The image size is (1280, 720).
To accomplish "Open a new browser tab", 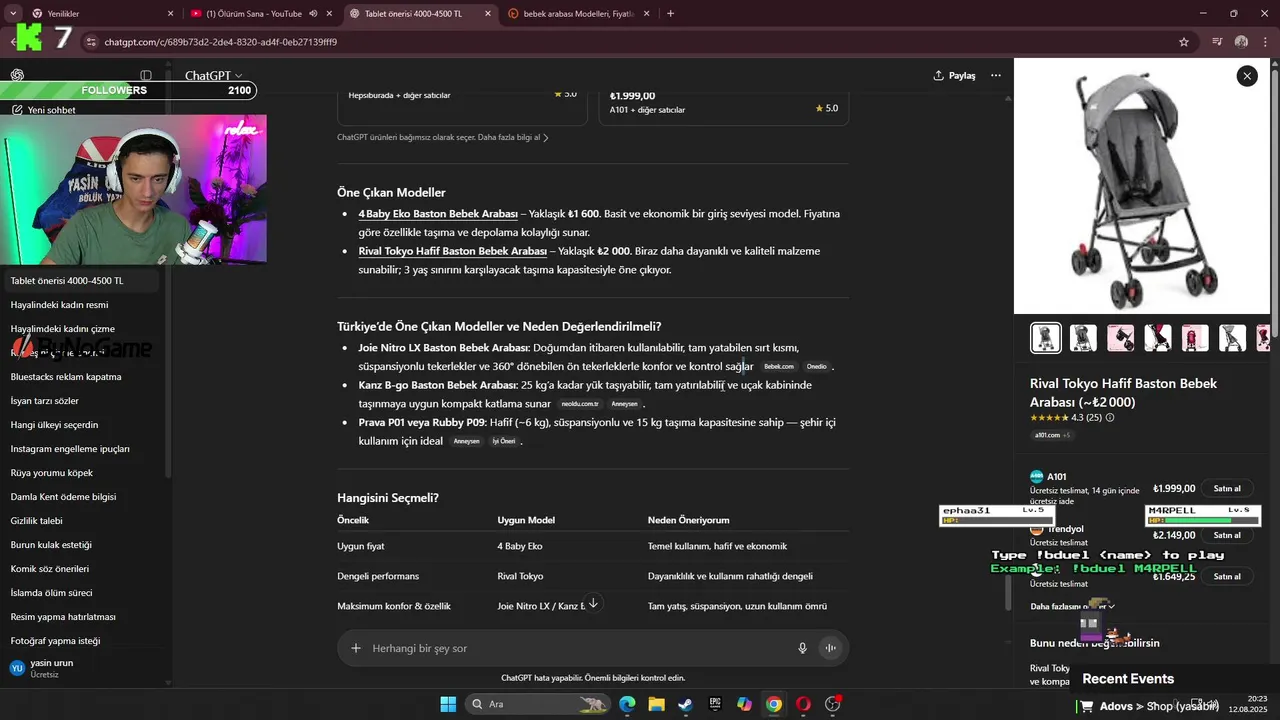I will (x=670, y=14).
